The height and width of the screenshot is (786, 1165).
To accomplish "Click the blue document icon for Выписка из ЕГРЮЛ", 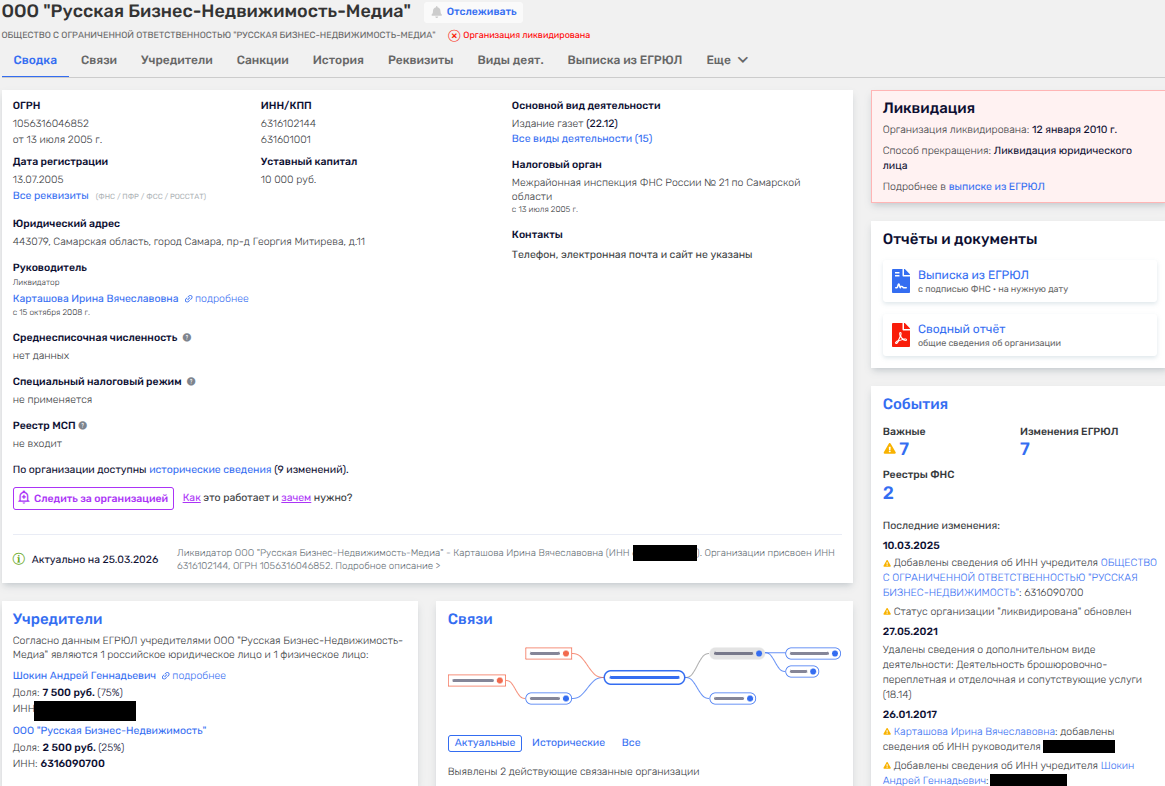I will click(x=900, y=281).
